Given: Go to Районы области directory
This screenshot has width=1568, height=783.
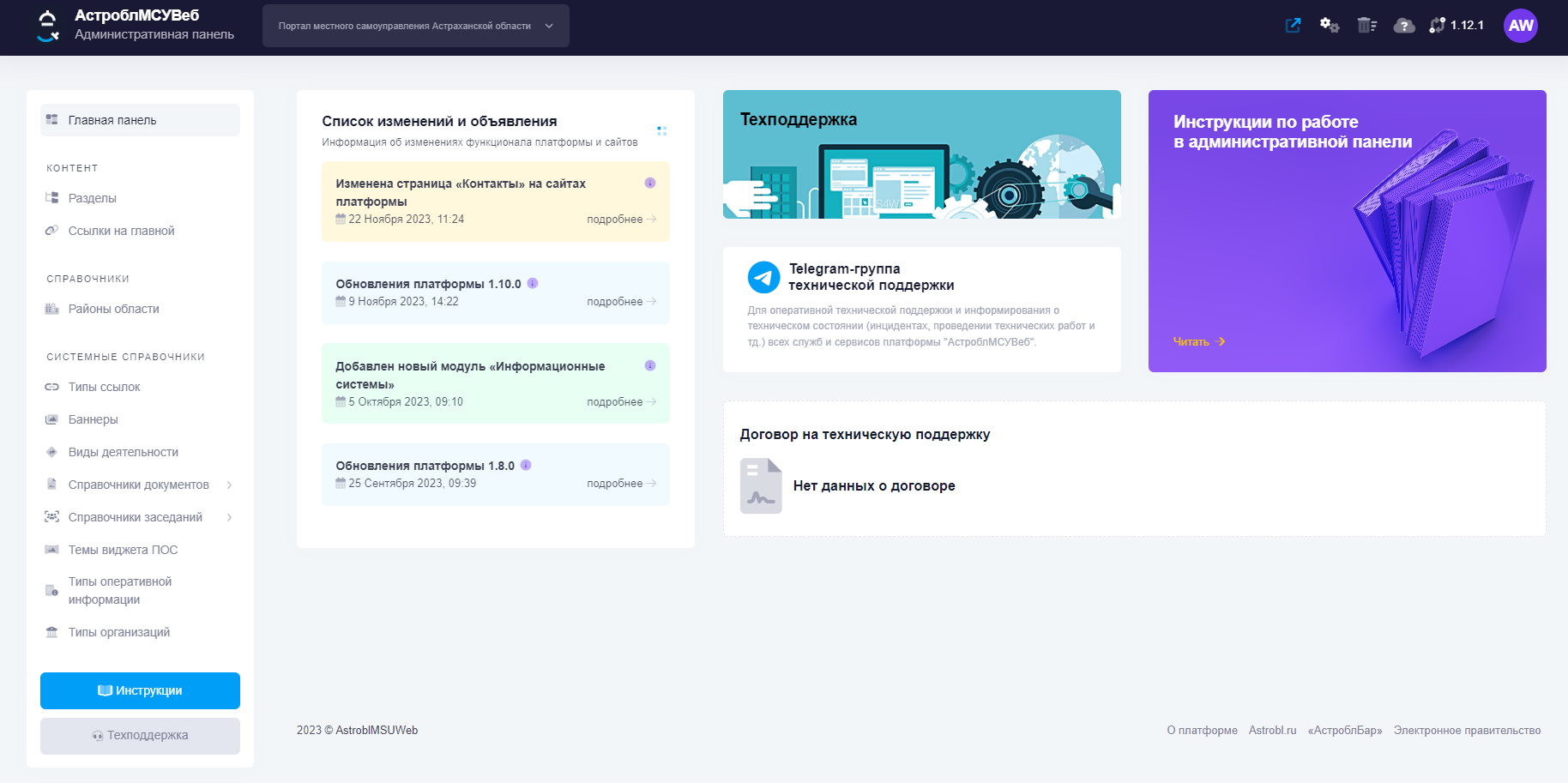Looking at the screenshot, I should (113, 309).
